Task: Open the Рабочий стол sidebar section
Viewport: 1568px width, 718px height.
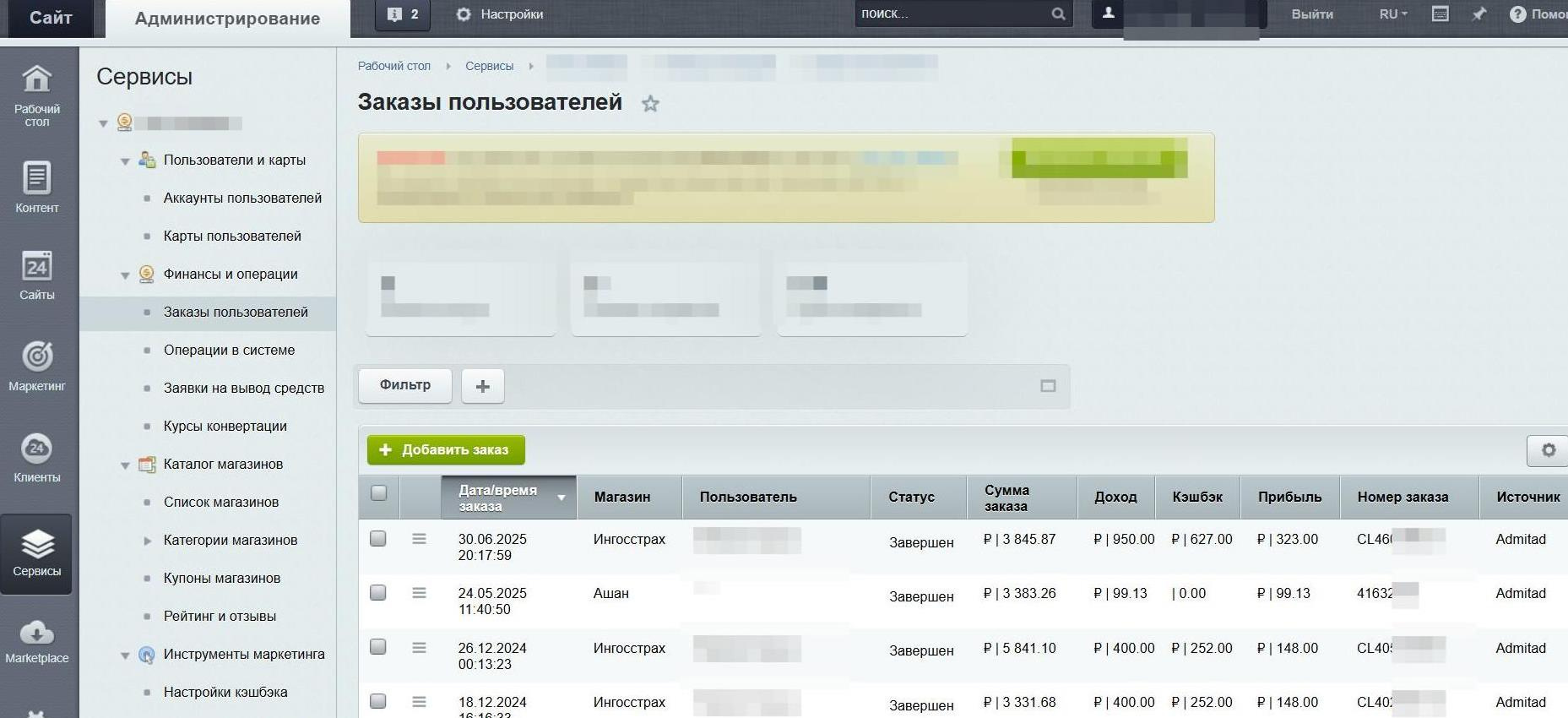Action: [37, 95]
